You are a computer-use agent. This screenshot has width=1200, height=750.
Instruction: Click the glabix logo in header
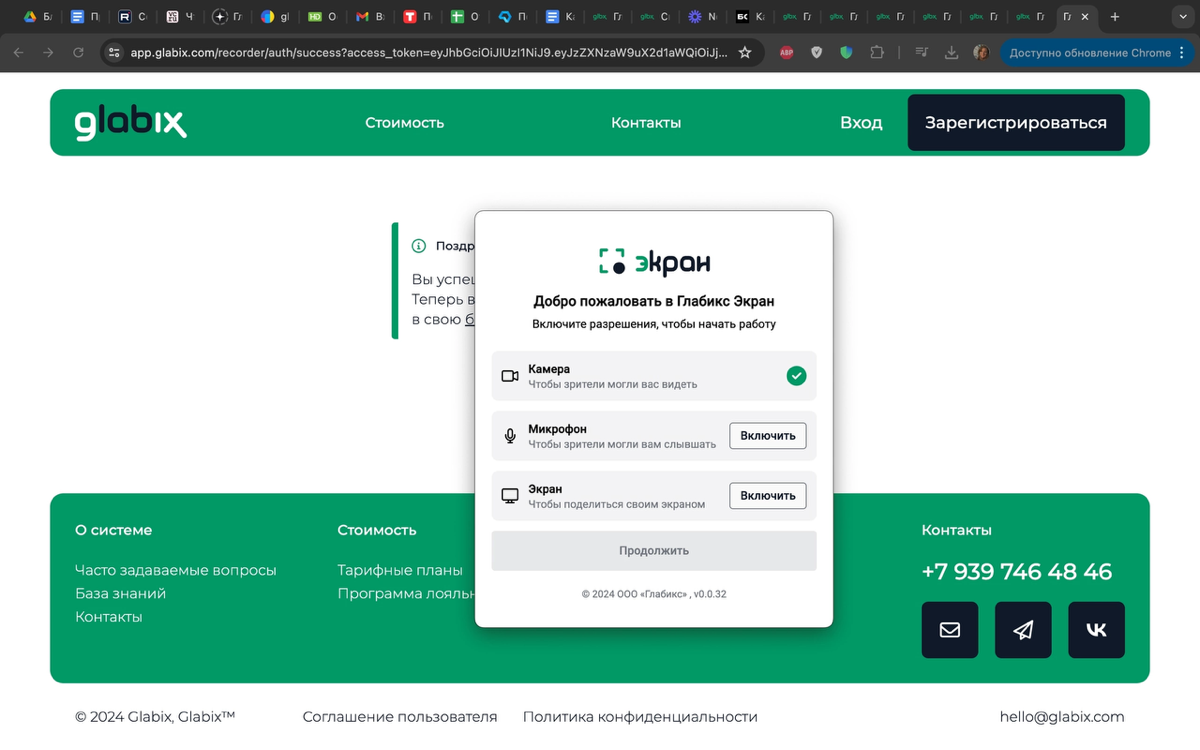[130, 123]
